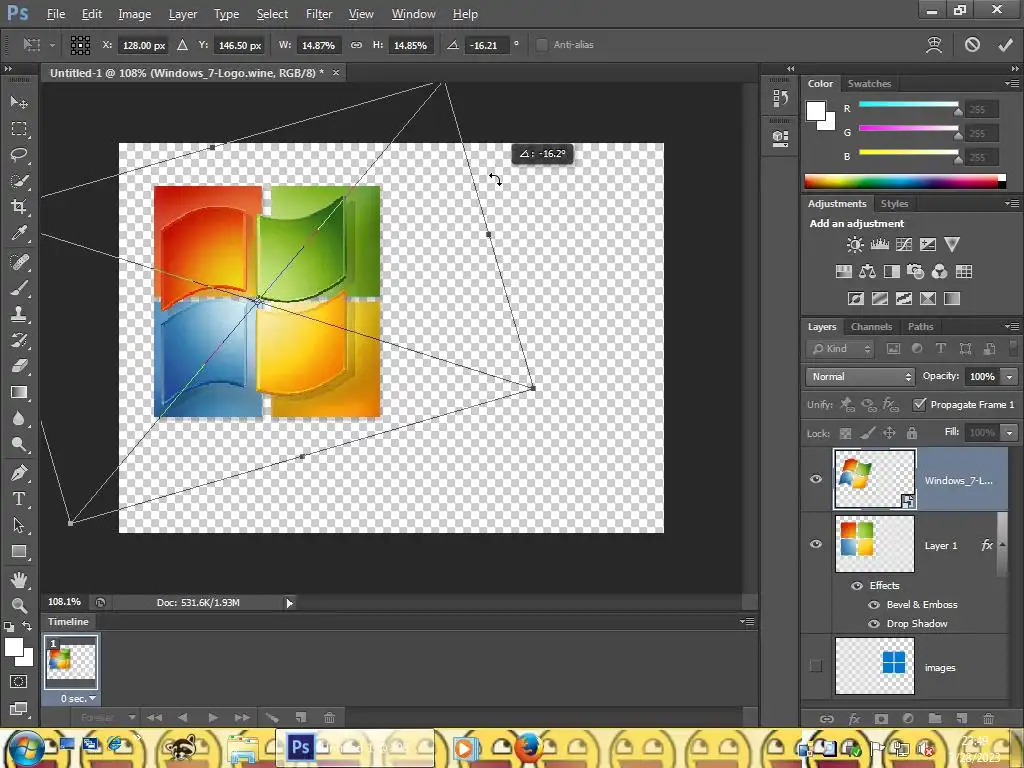Collapse Layer 1 effects list arrow
Viewport: 1024px width, 768px height.
click(1002, 545)
